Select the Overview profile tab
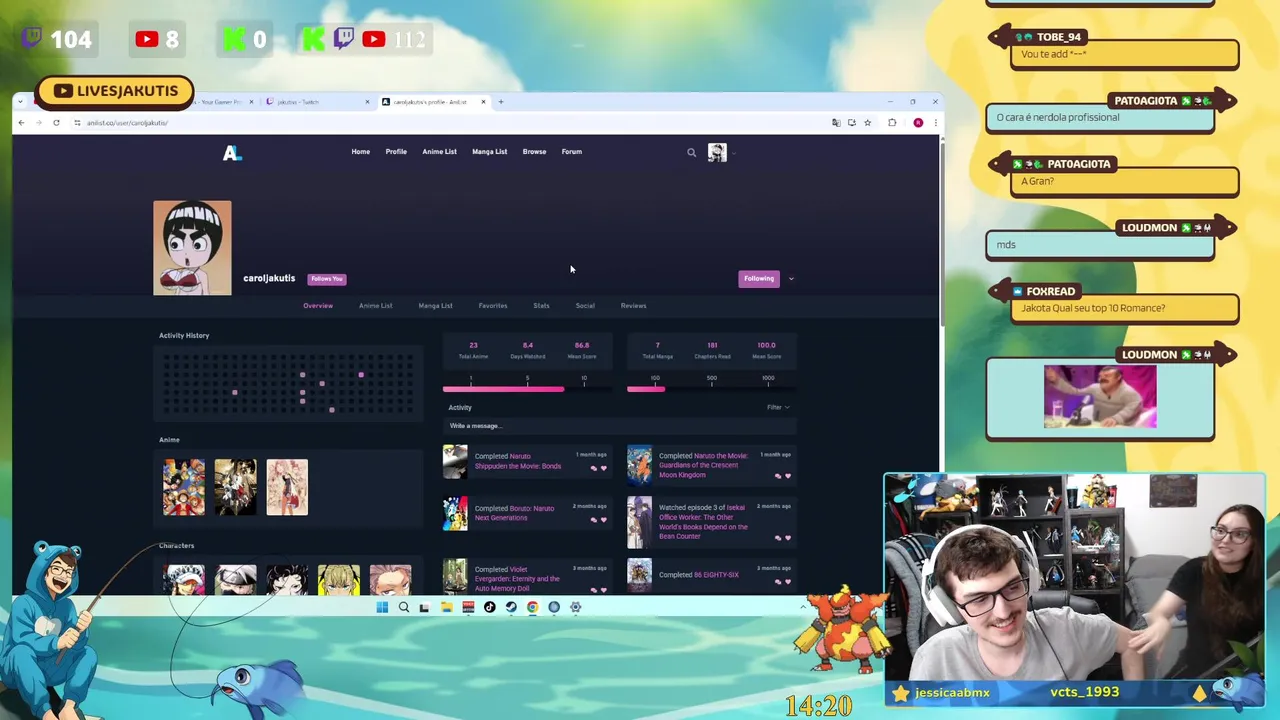The height and width of the screenshot is (720, 1280). pyautogui.click(x=318, y=306)
